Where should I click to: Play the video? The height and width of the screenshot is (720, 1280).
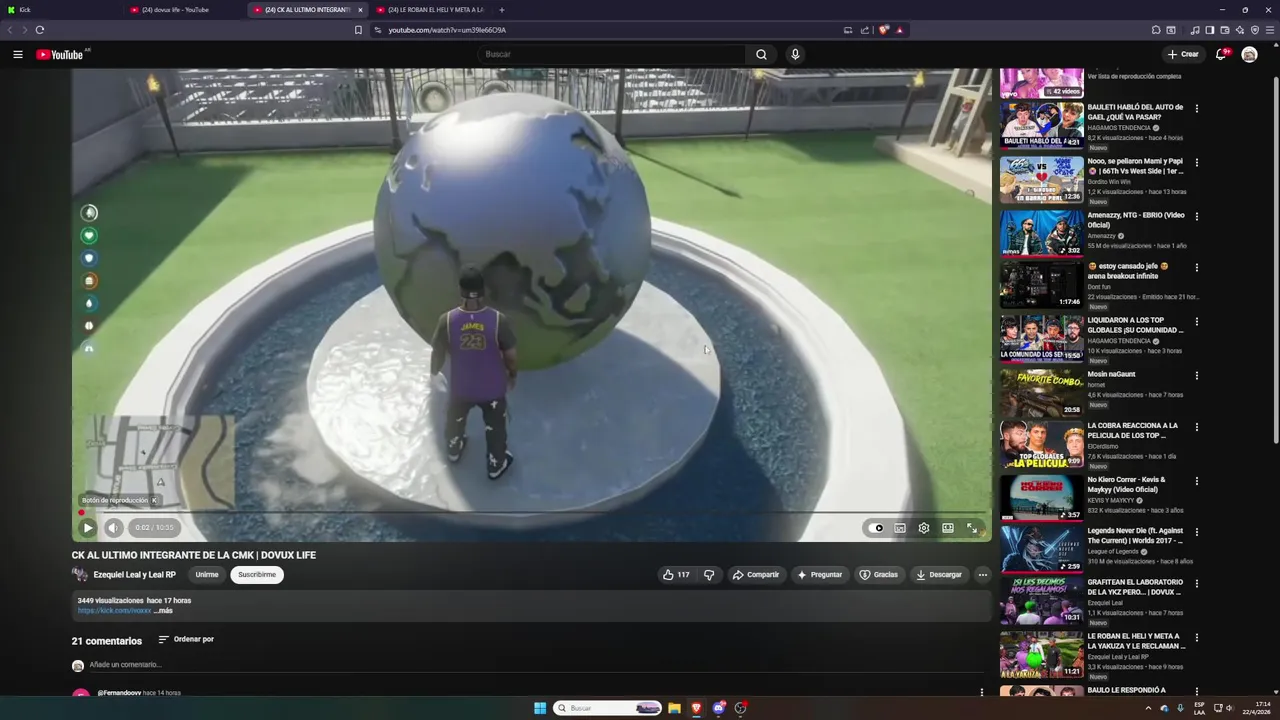(x=88, y=528)
